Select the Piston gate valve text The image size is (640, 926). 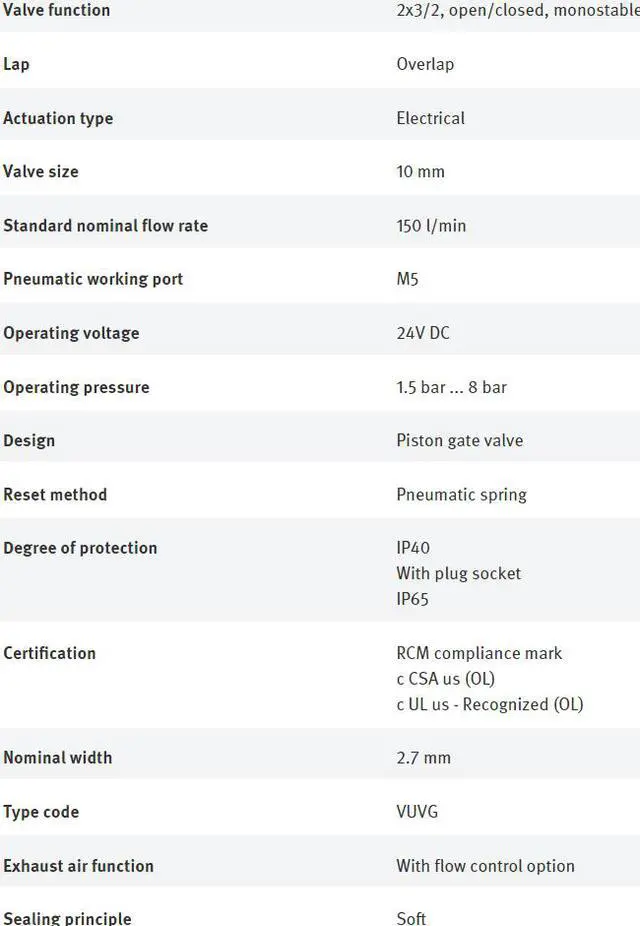459,441
